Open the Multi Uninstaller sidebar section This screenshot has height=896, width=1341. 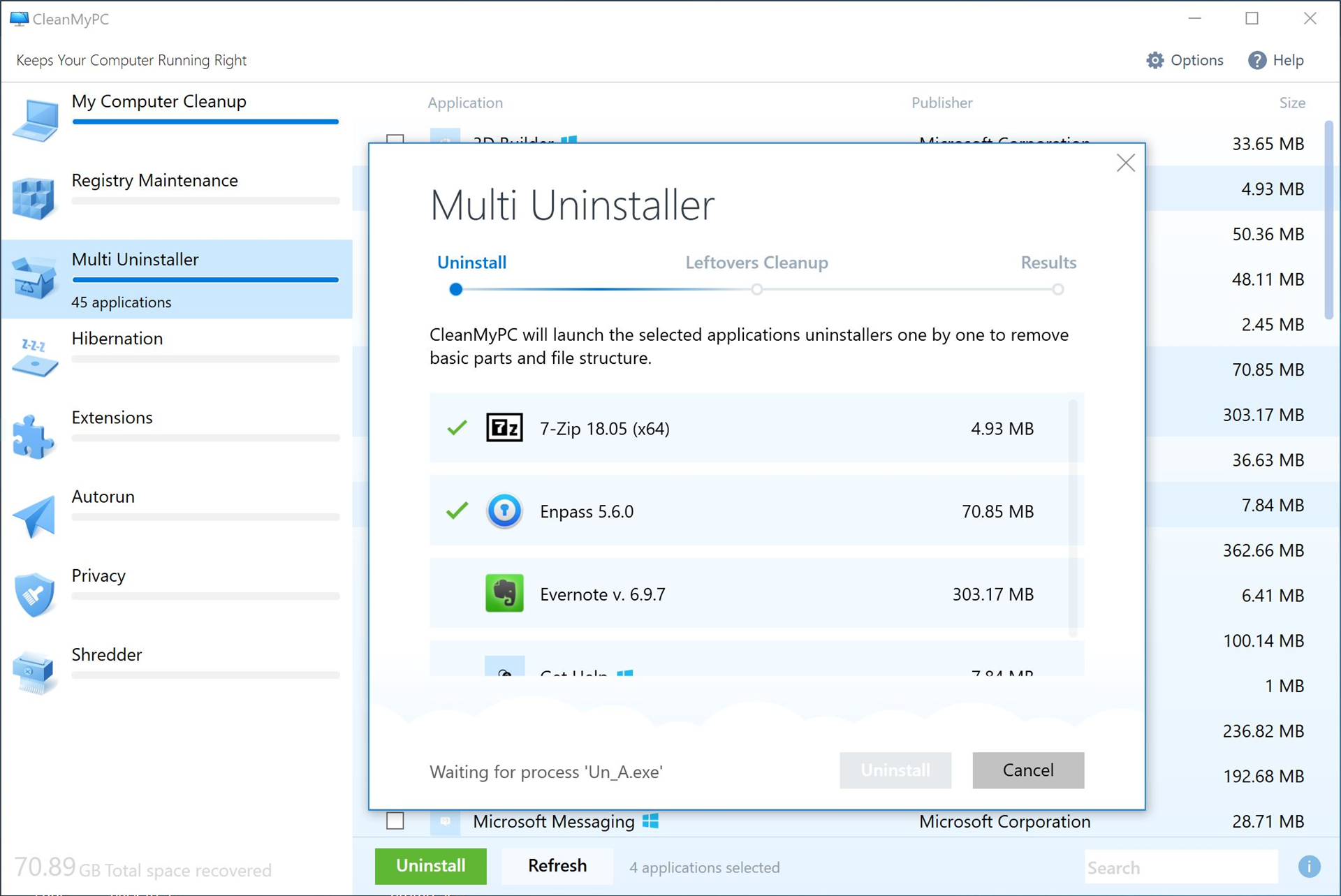pos(177,279)
